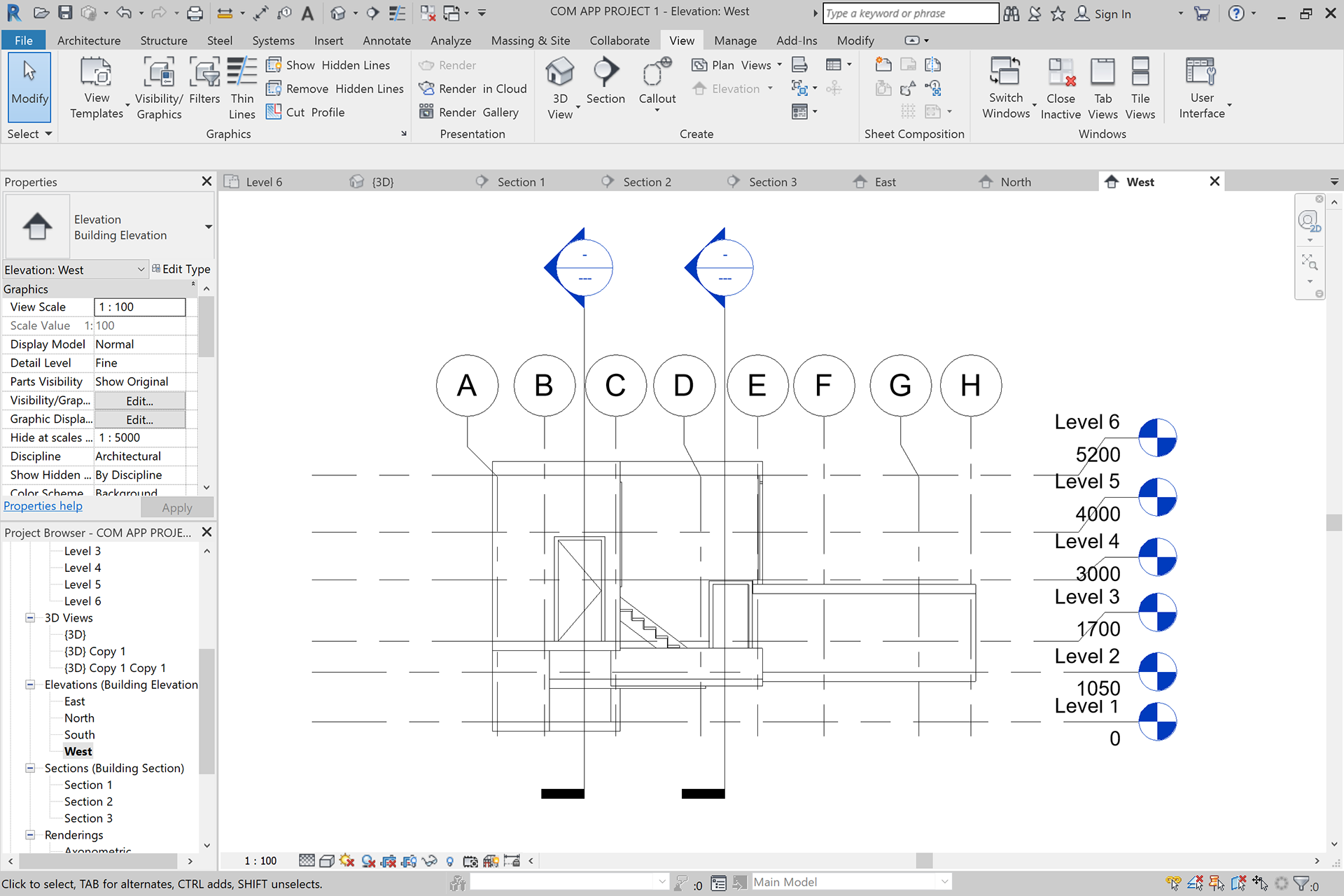Select the Modify tool
Screen dimensions: 1344x896
coord(29,87)
